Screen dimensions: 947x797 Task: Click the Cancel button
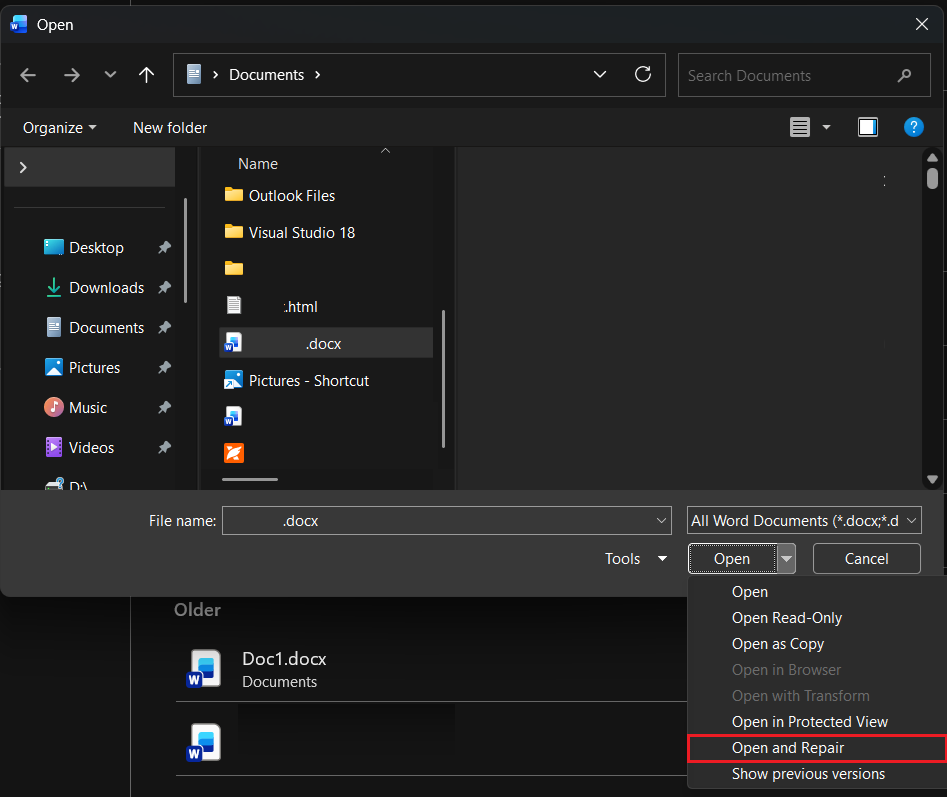(x=866, y=559)
